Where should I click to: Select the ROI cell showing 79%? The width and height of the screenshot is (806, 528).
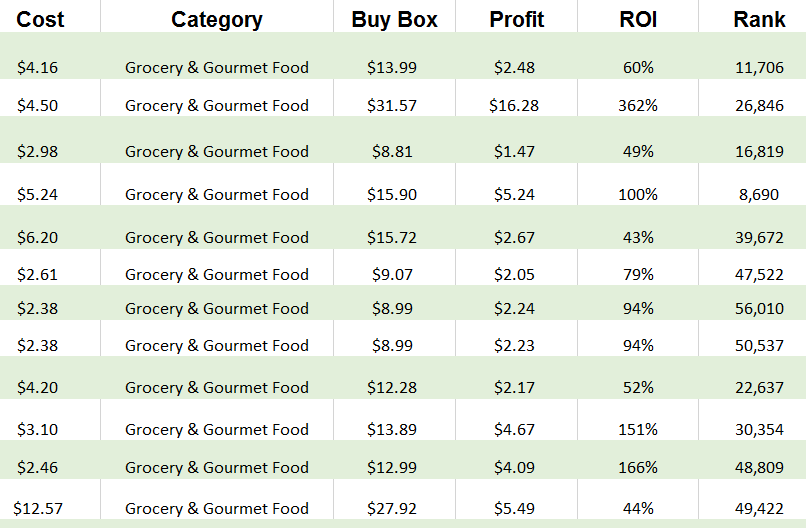click(x=636, y=275)
